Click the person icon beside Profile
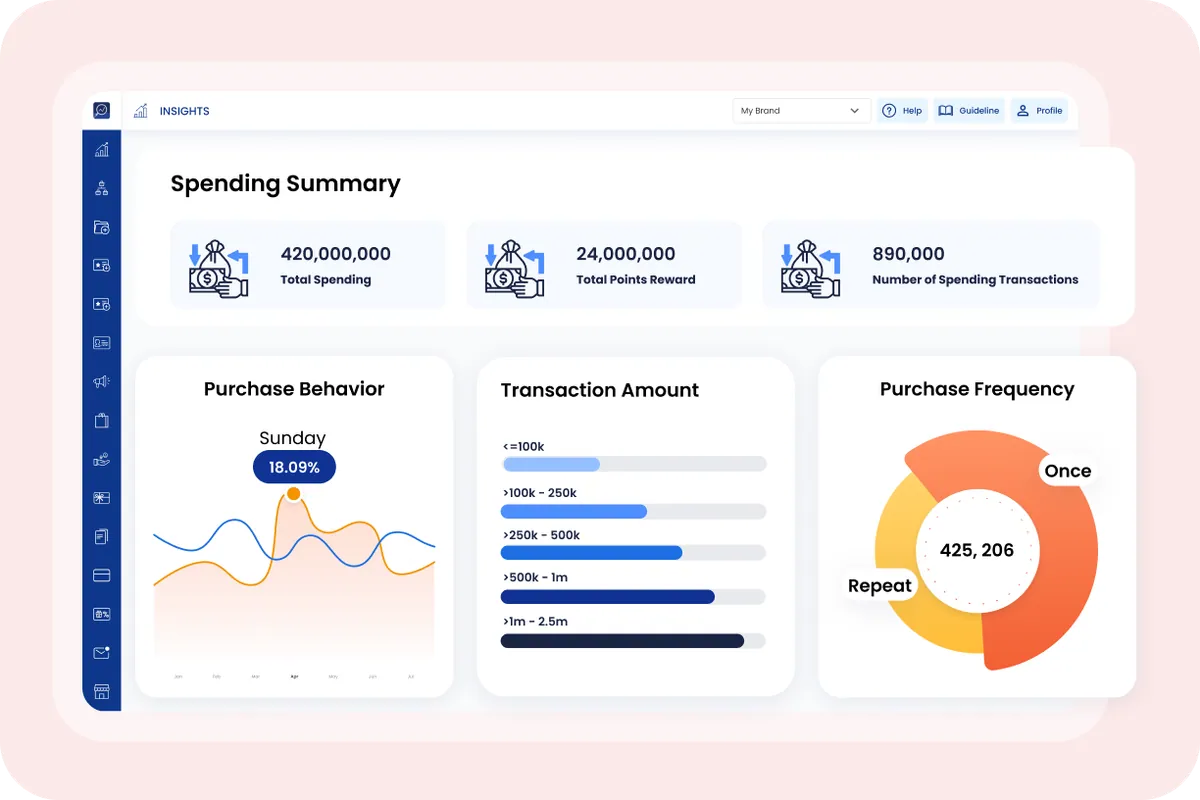This screenshot has height=800, width=1200. [1023, 111]
